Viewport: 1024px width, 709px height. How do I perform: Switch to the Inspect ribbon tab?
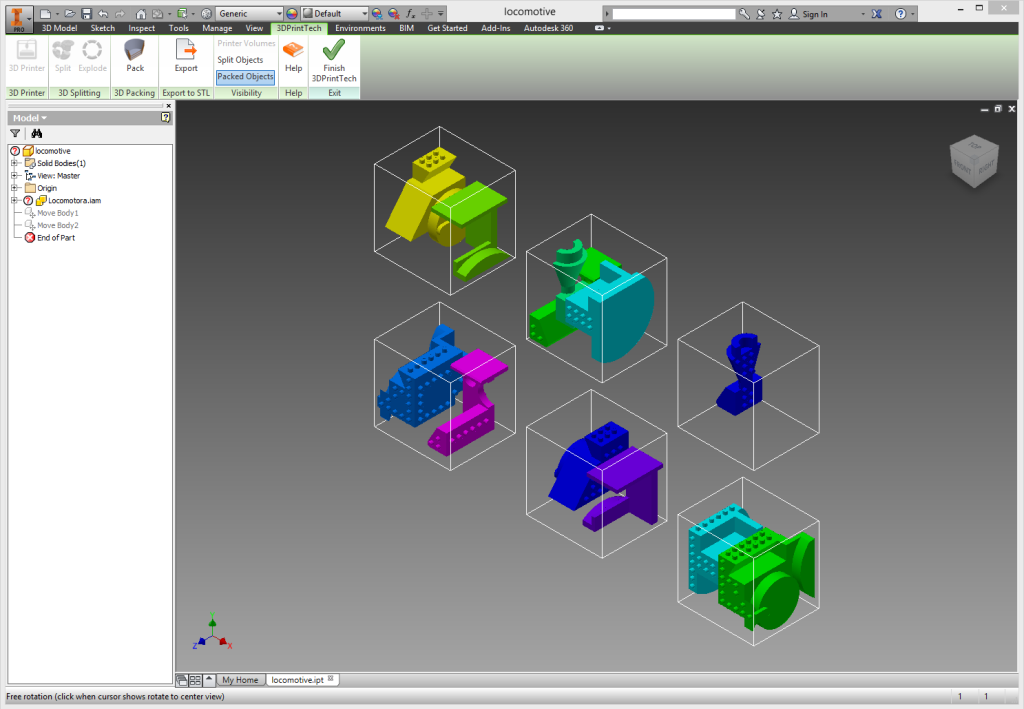click(141, 28)
